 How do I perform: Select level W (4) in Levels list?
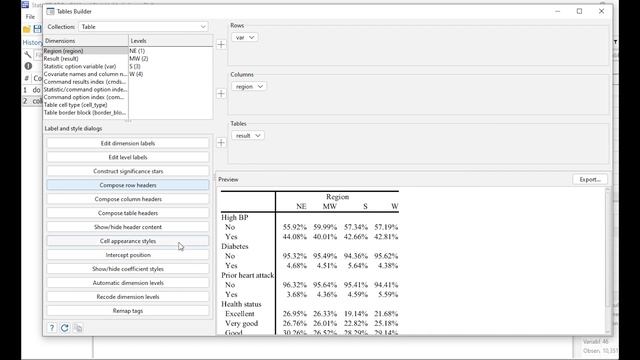point(136,74)
